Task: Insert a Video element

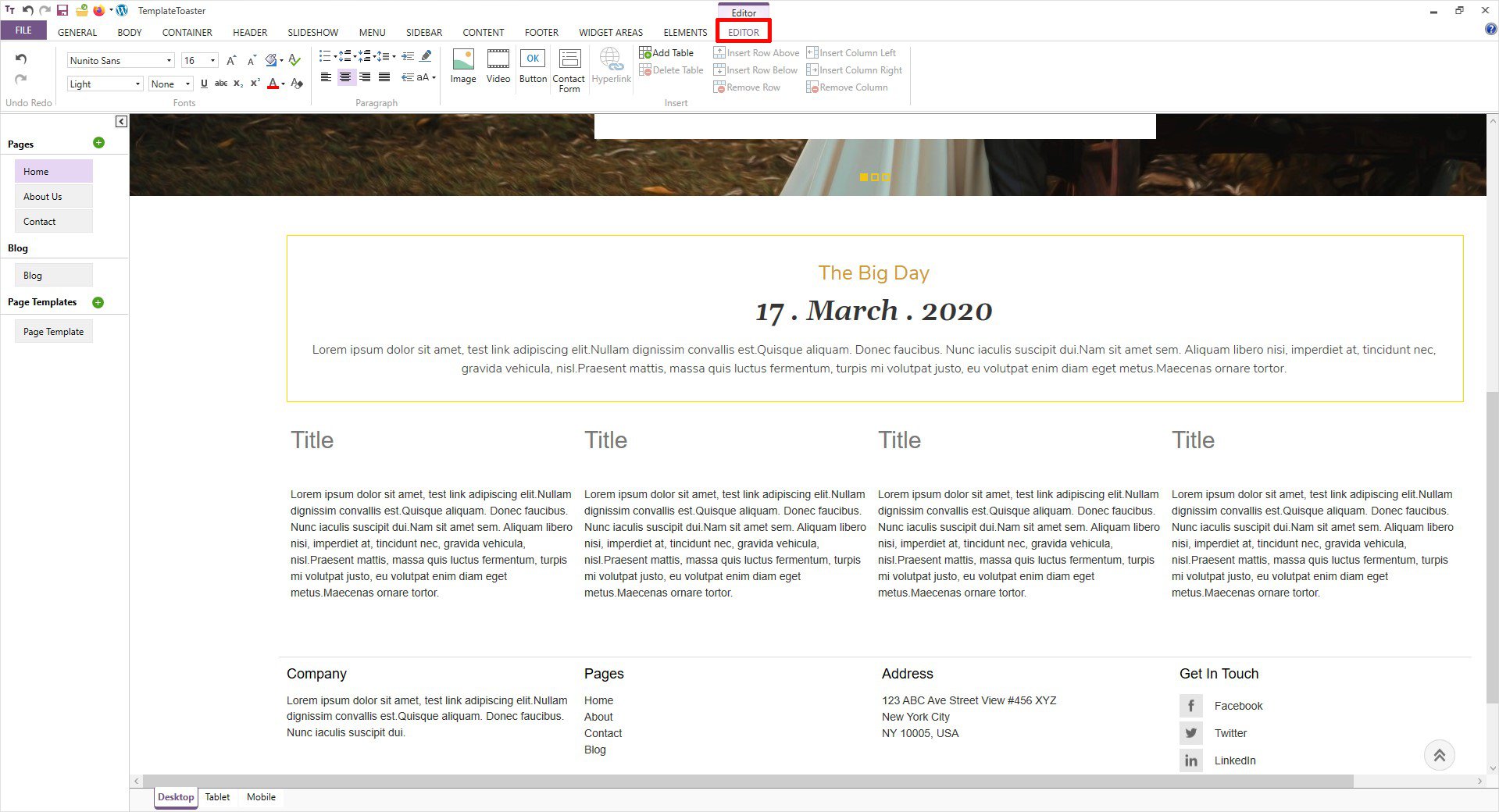Action: pos(498,66)
